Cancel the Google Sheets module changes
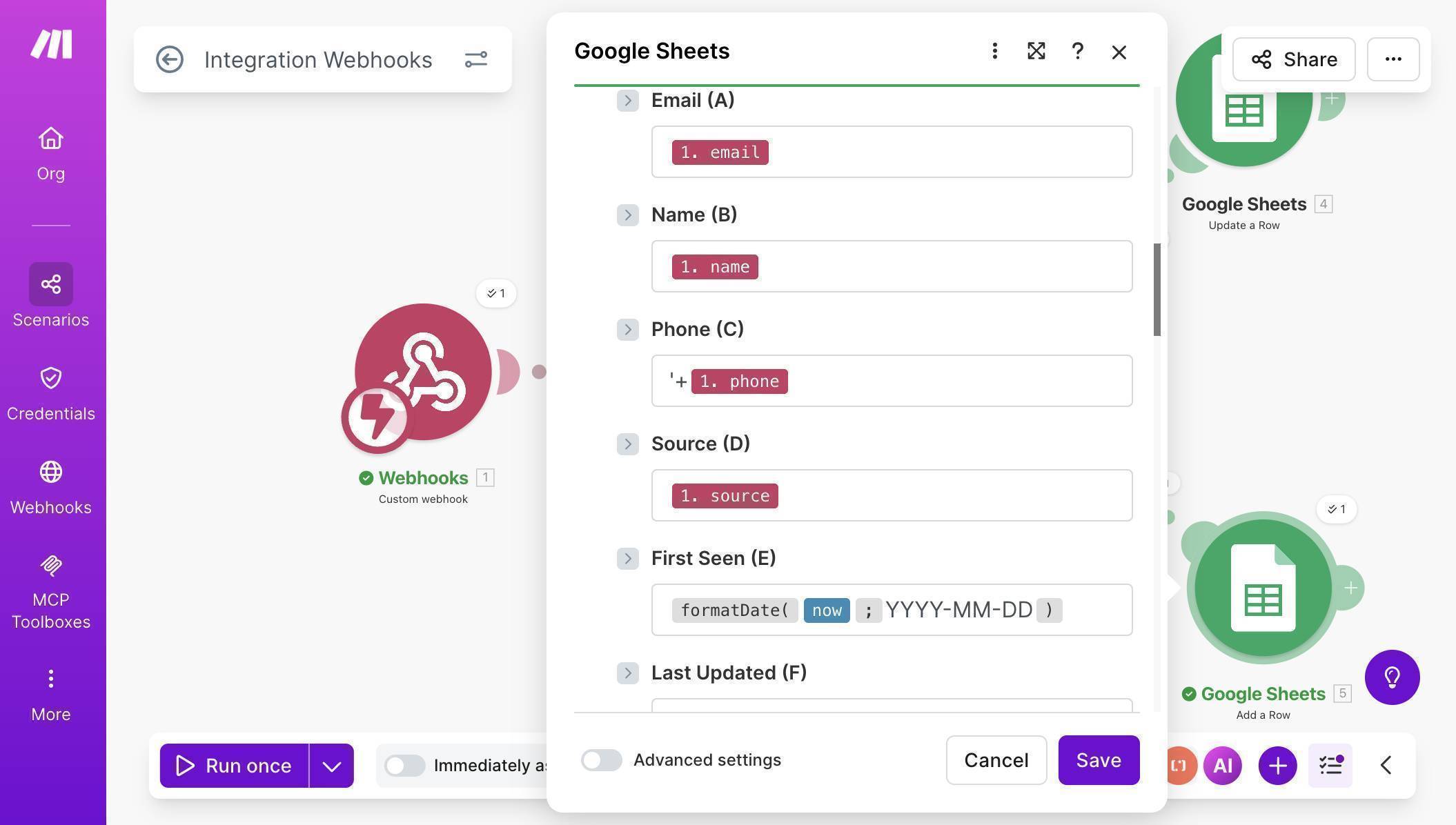This screenshot has width=1456, height=825. pos(996,760)
